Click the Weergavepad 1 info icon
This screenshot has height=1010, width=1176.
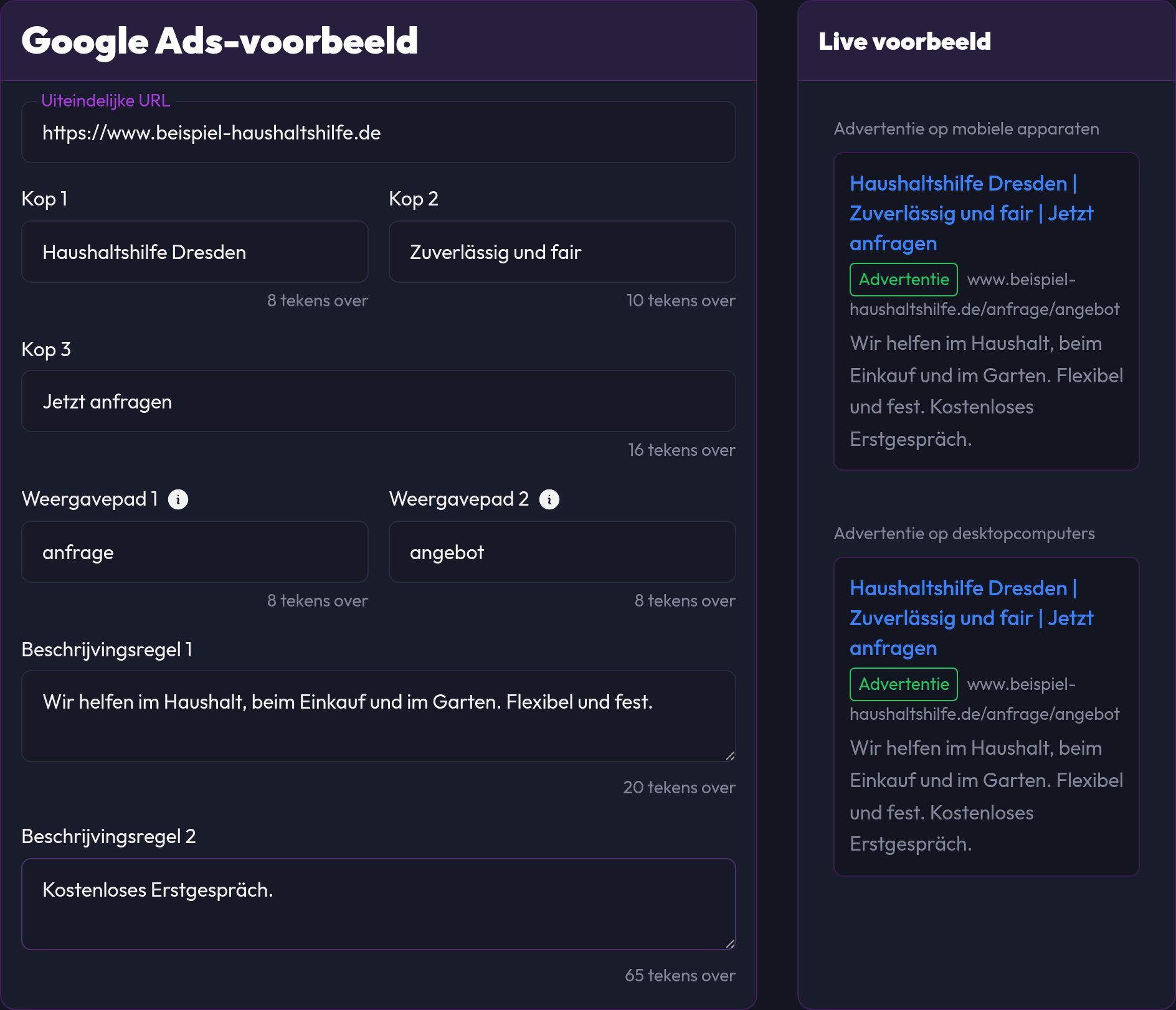178,499
